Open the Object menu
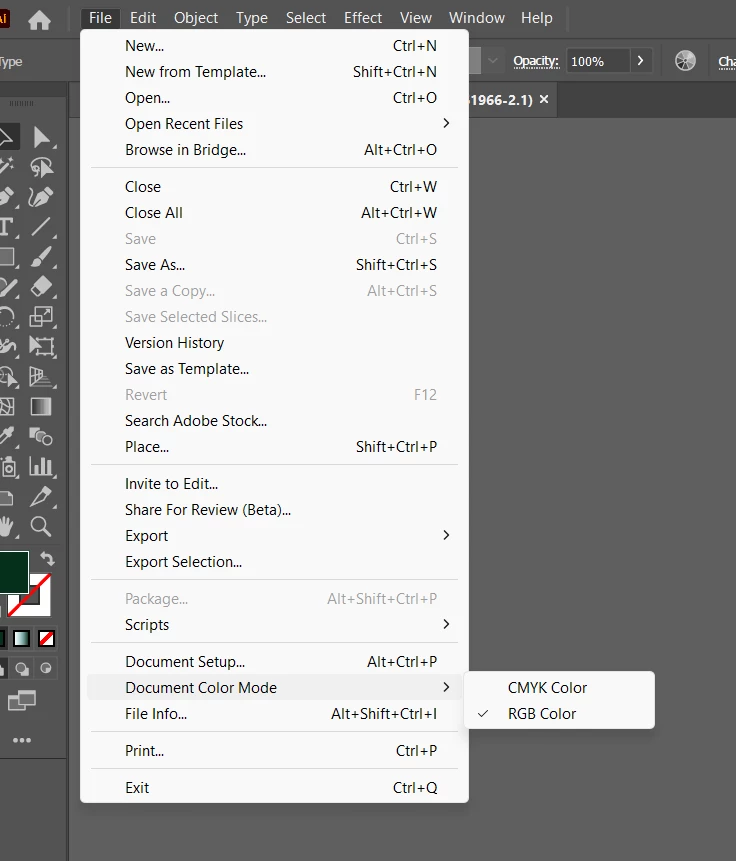This screenshot has width=736, height=861. coord(196,18)
